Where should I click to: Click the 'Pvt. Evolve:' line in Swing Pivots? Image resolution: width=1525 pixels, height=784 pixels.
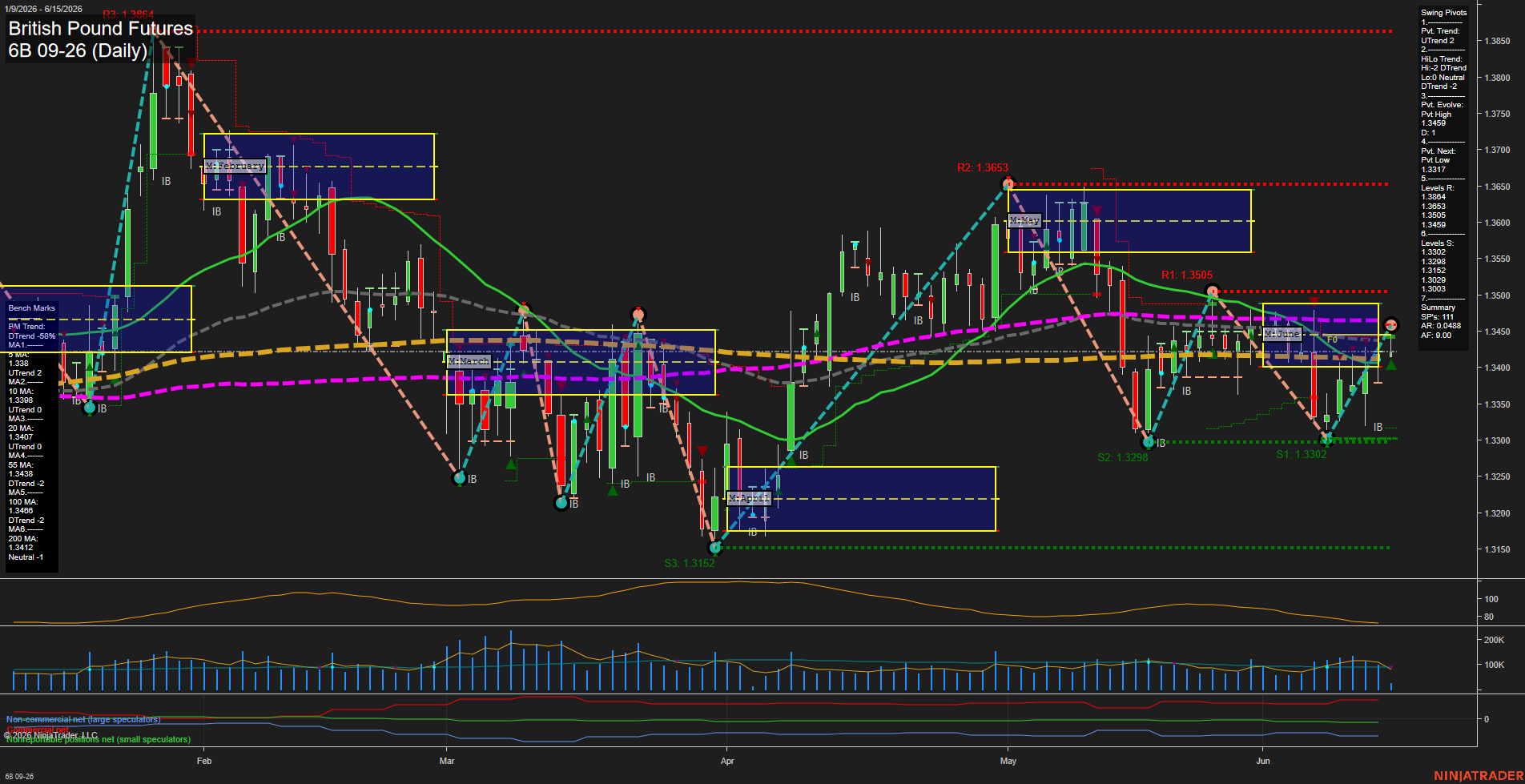click(x=1442, y=105)
